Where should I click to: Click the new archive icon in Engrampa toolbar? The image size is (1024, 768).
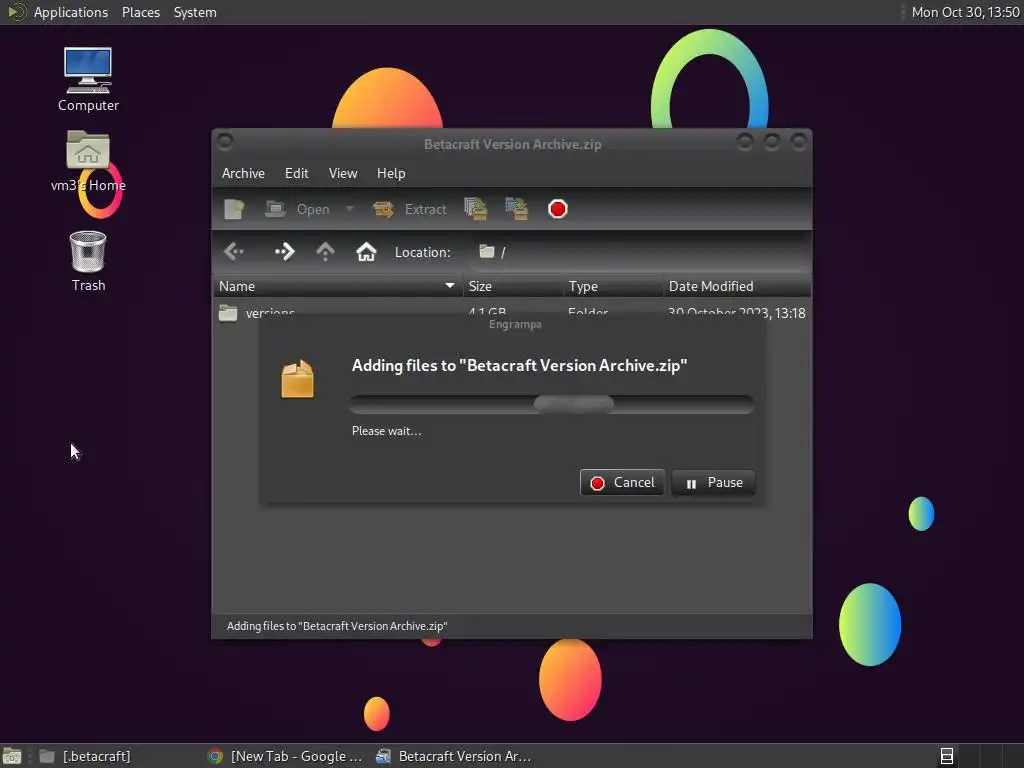(234, 209)
